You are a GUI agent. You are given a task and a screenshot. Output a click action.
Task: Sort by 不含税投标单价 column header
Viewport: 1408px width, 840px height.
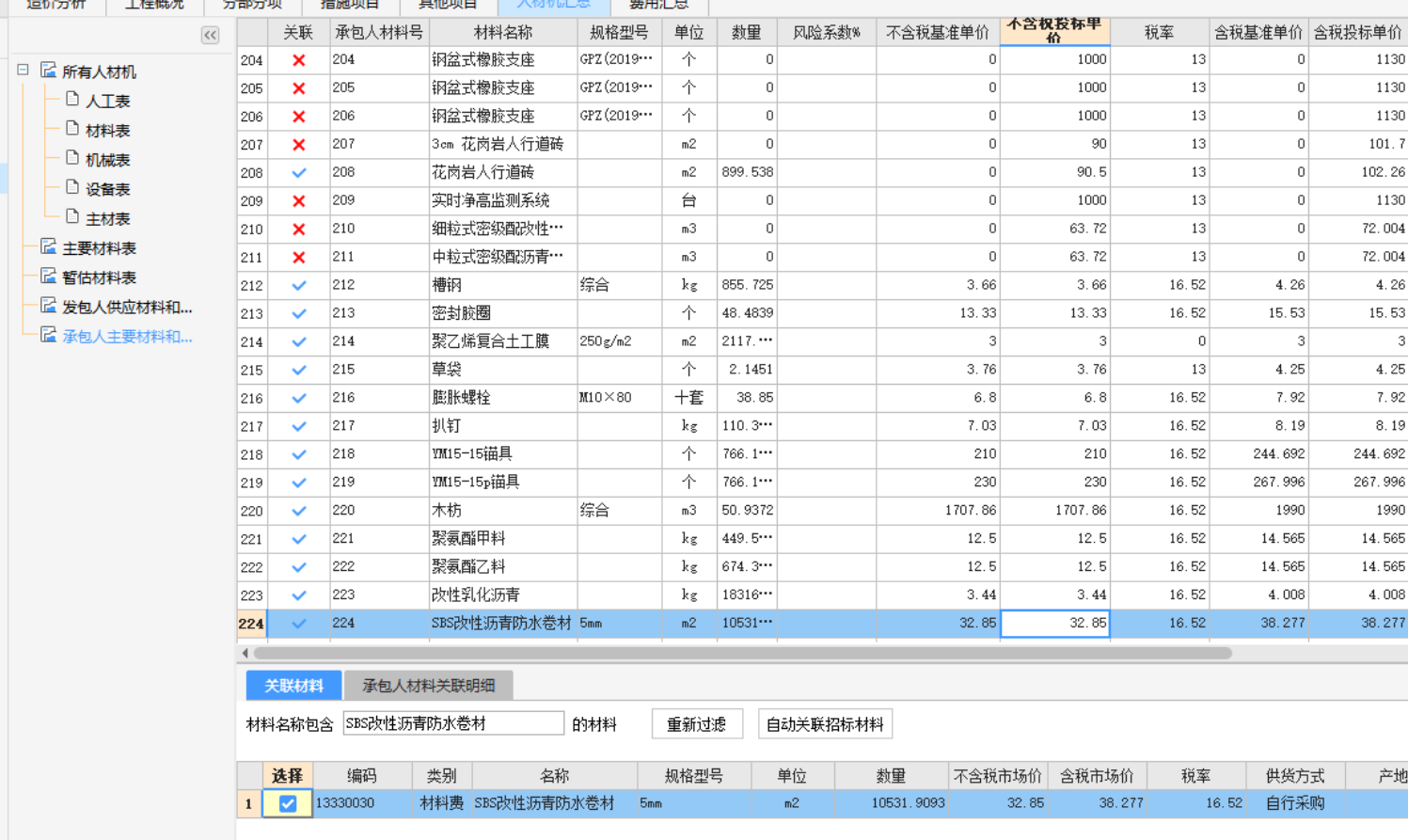[1054, 31]
